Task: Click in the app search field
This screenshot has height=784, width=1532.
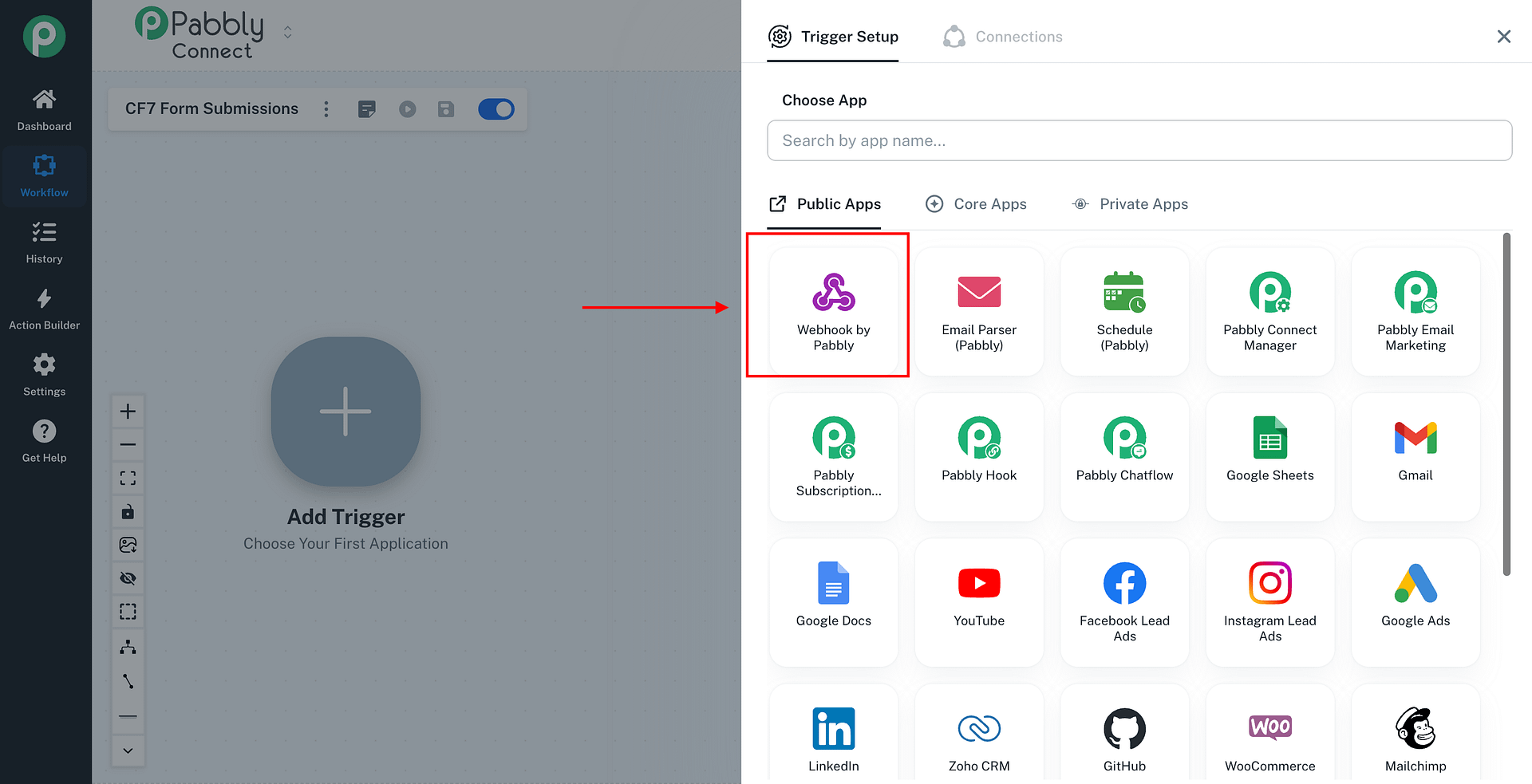Action: [1139, 140]
